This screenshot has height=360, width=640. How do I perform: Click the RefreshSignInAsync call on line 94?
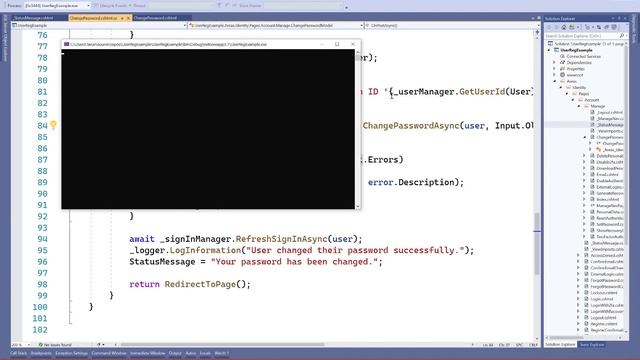point(281,239)
